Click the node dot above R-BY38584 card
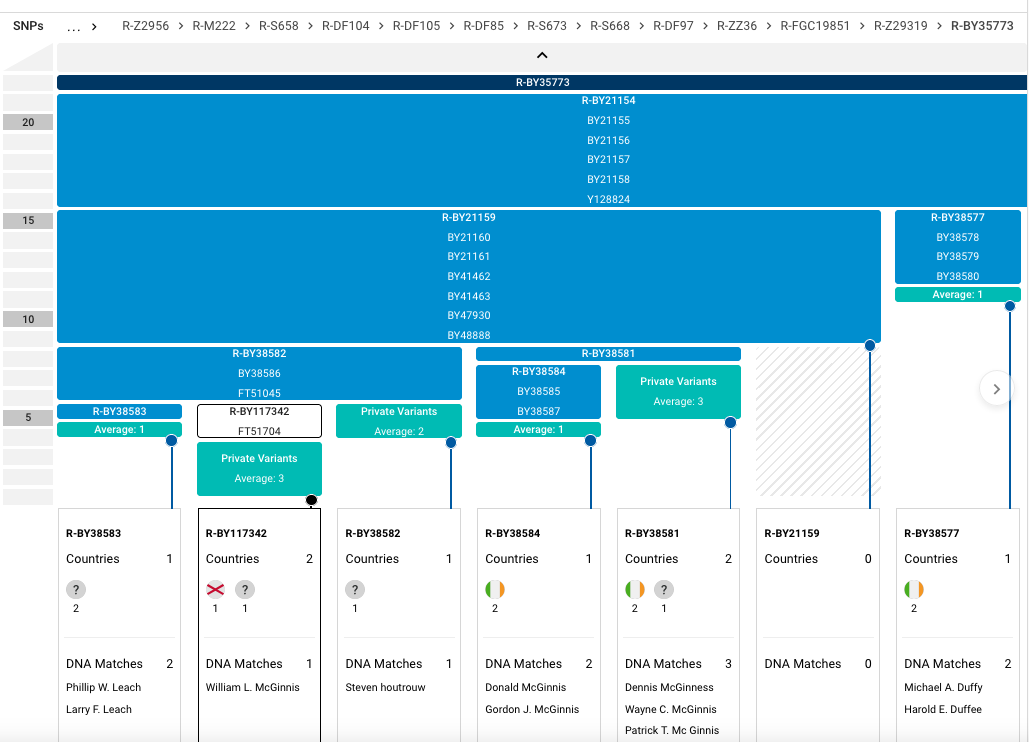This screenshot has height=742, width=1029. point(591,440)
